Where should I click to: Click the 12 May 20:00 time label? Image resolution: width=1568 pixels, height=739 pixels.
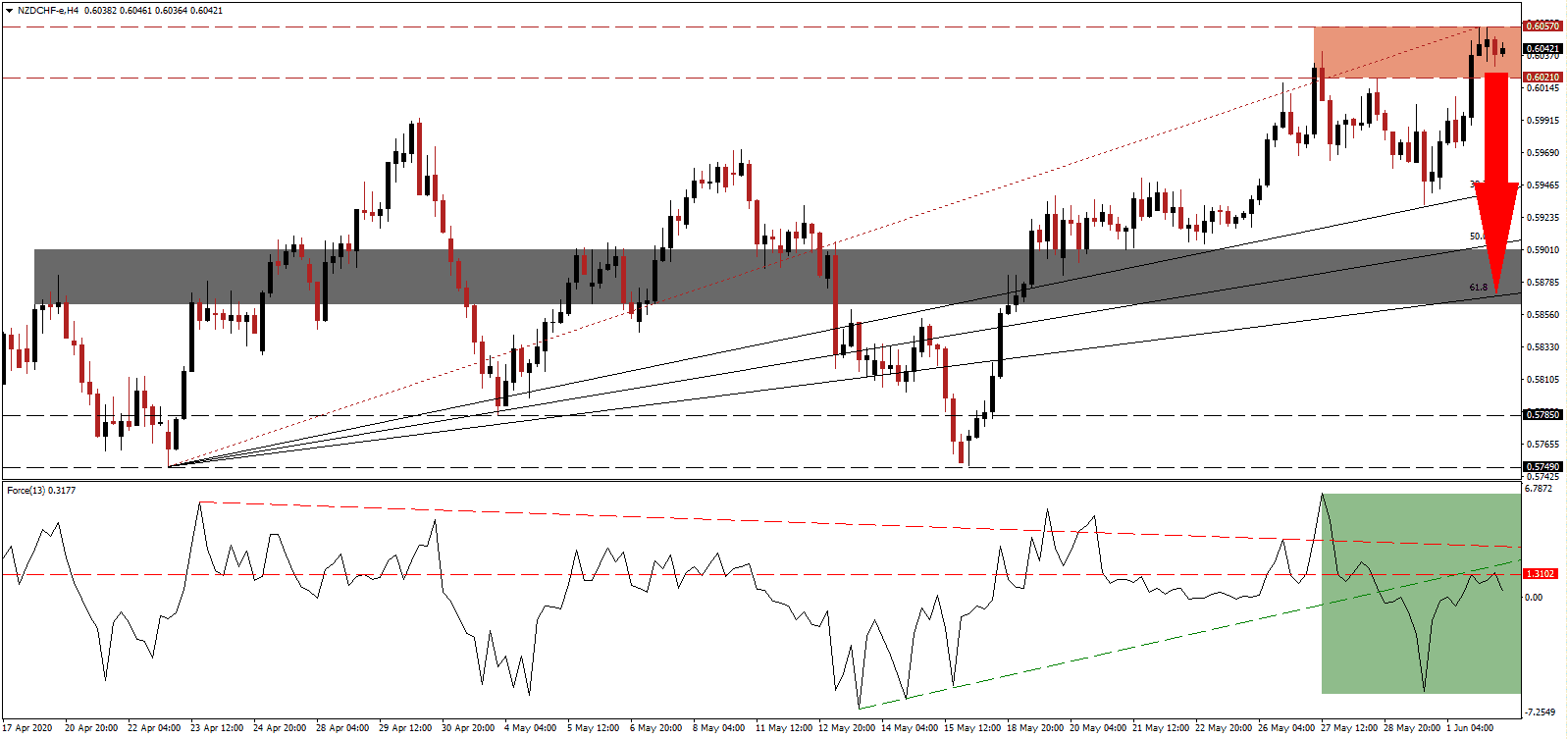pyautogui.click(x=847, y=728)
